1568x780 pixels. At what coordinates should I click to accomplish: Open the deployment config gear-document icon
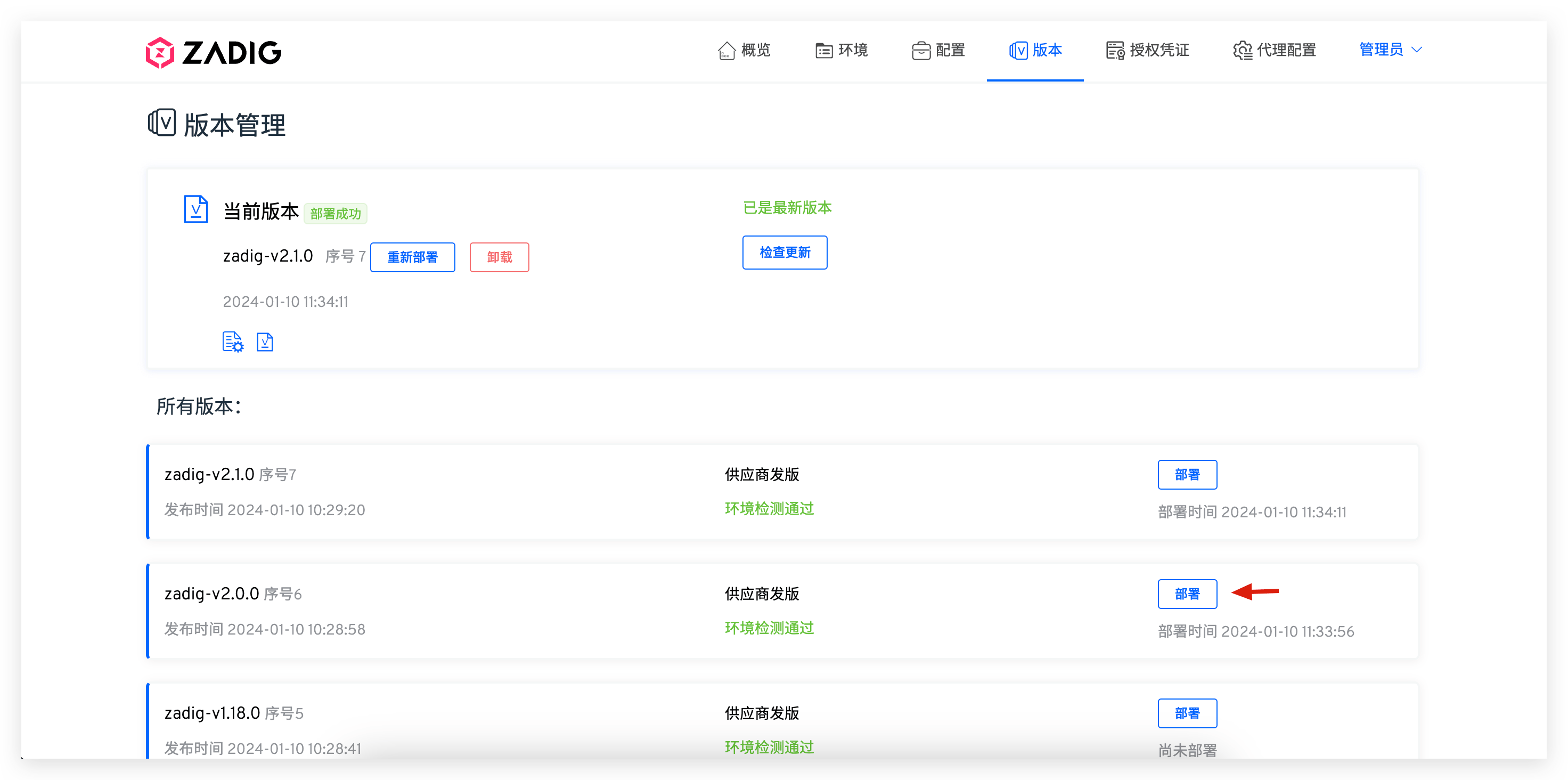click(x=233, y=342)
